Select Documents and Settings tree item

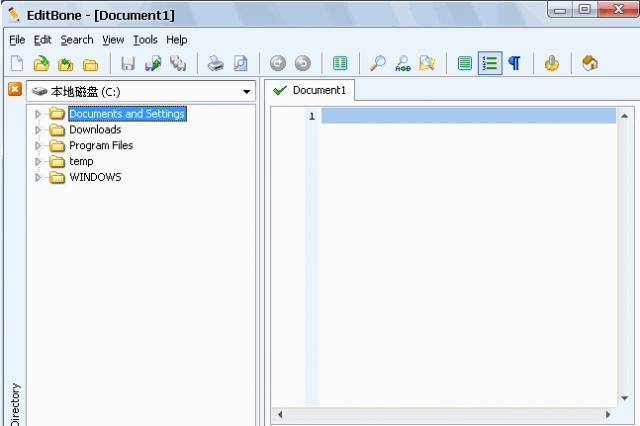(x=127, y=114)
